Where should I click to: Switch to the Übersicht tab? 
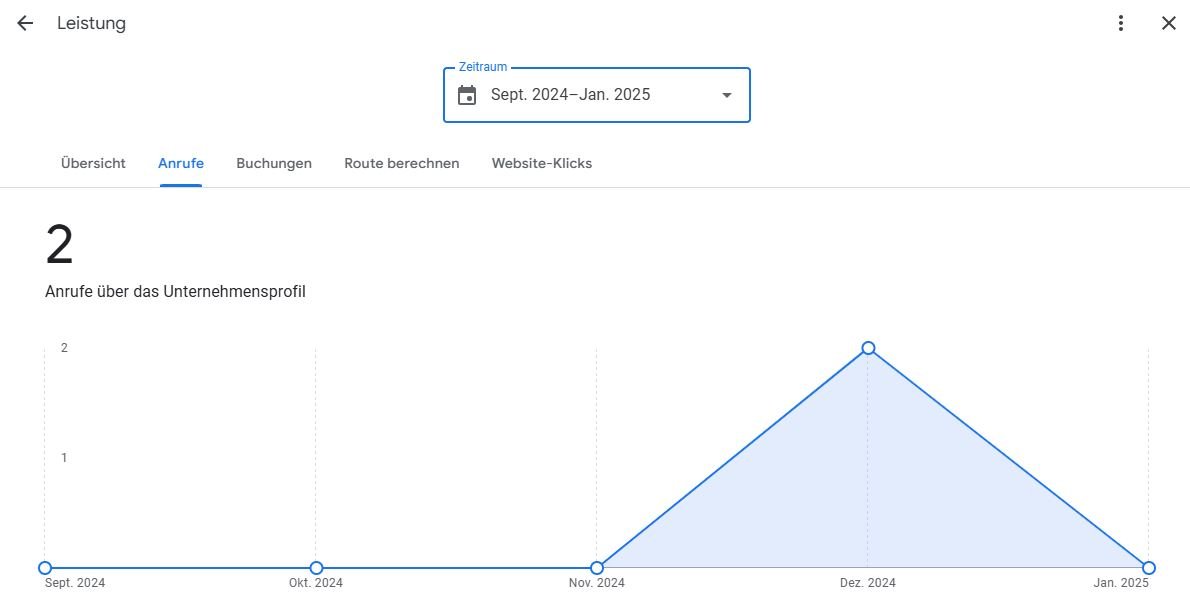tap(93, 163)
